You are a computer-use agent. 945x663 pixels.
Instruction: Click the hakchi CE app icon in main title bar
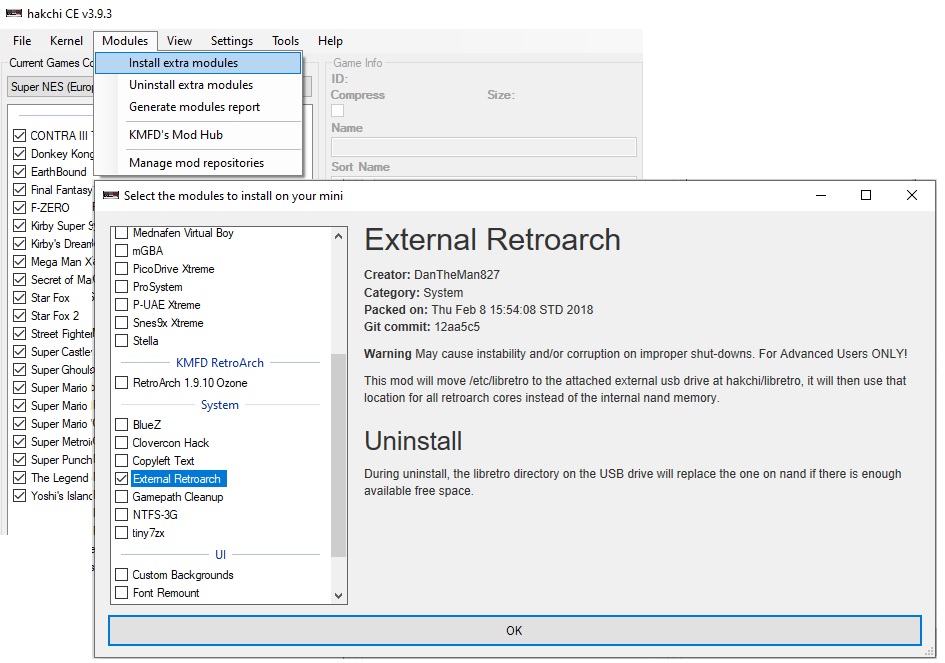(14, 13)
